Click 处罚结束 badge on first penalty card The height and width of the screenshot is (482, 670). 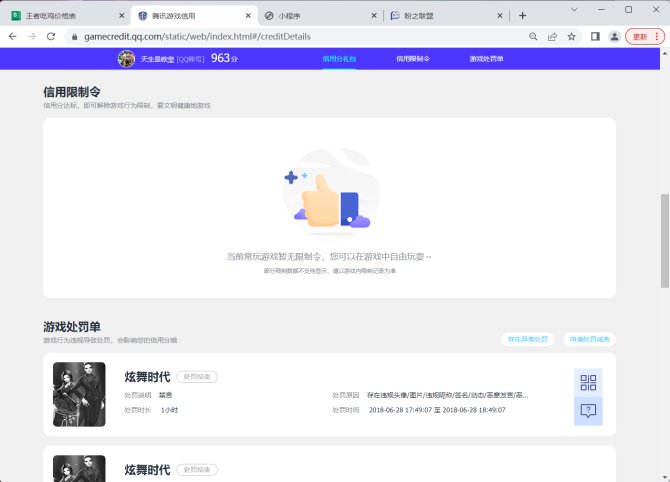(x=197, y=377)
